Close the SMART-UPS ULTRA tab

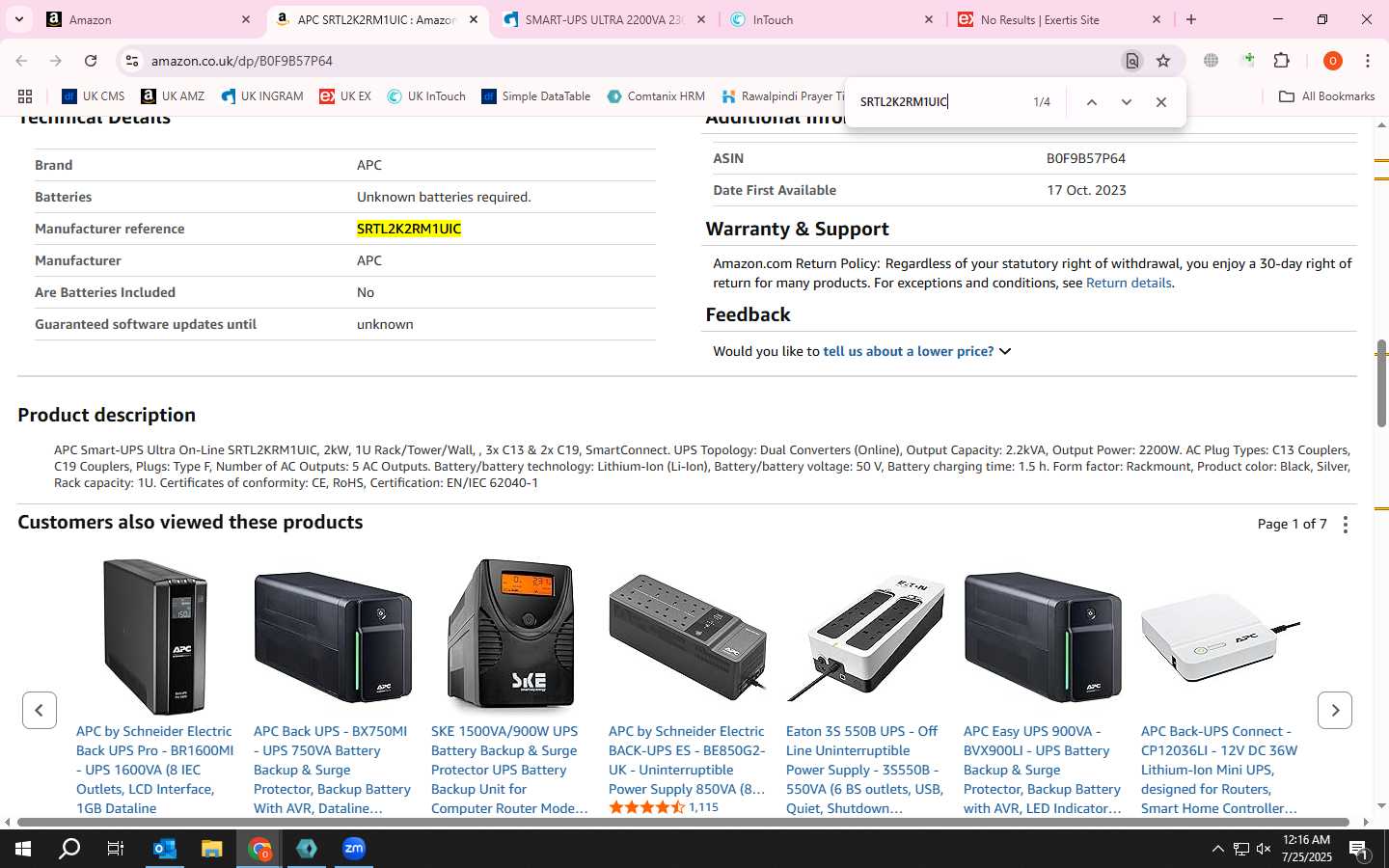[701, 19]
